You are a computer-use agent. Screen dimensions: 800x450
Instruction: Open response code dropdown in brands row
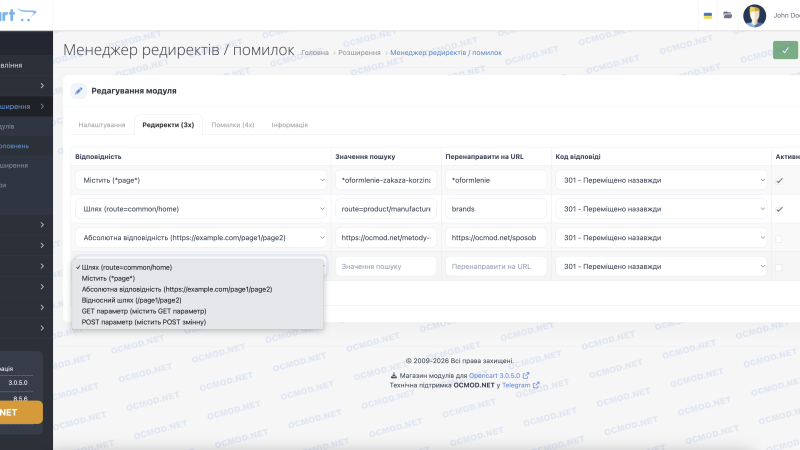click(661, 209)
